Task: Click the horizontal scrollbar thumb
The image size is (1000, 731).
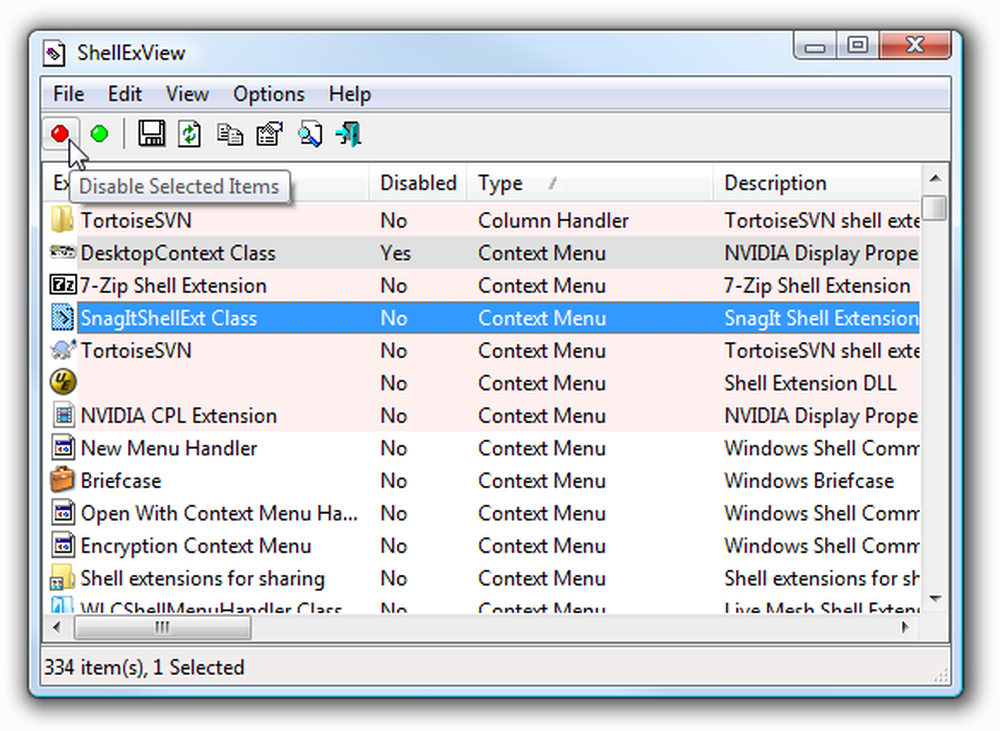Action: click(x=163, y=628)
